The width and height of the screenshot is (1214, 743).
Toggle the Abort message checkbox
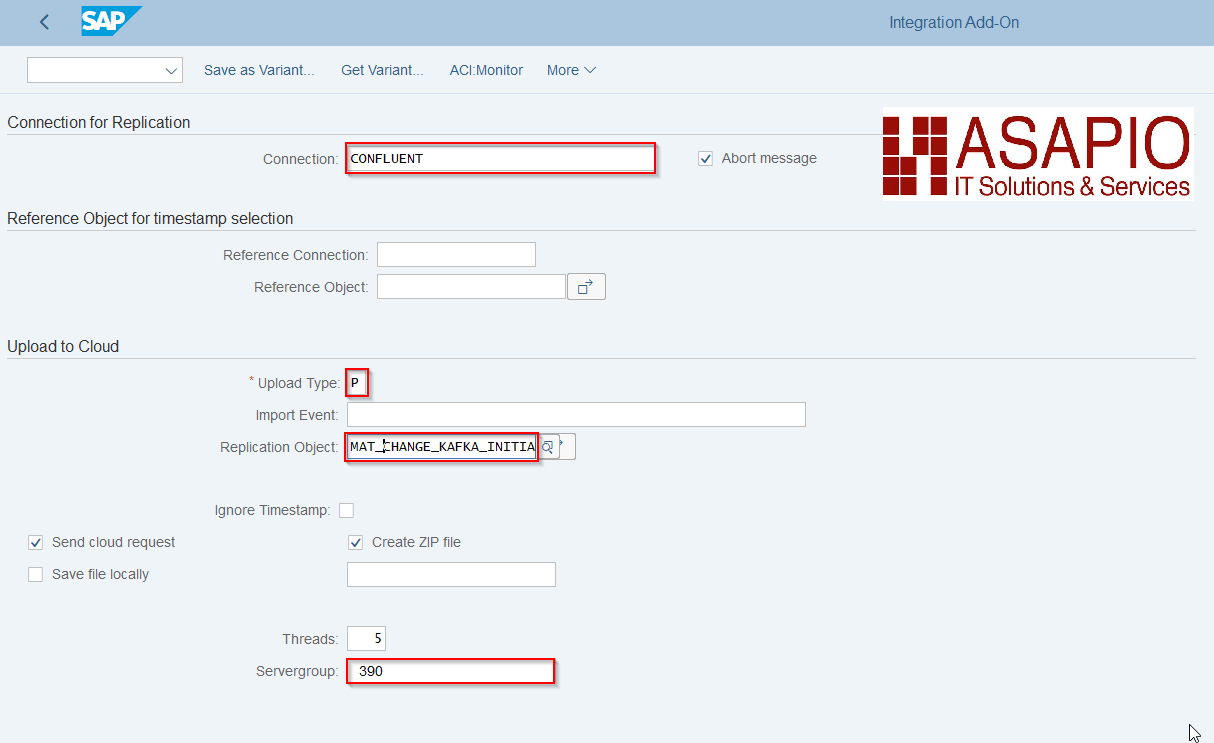coord(706,158)
